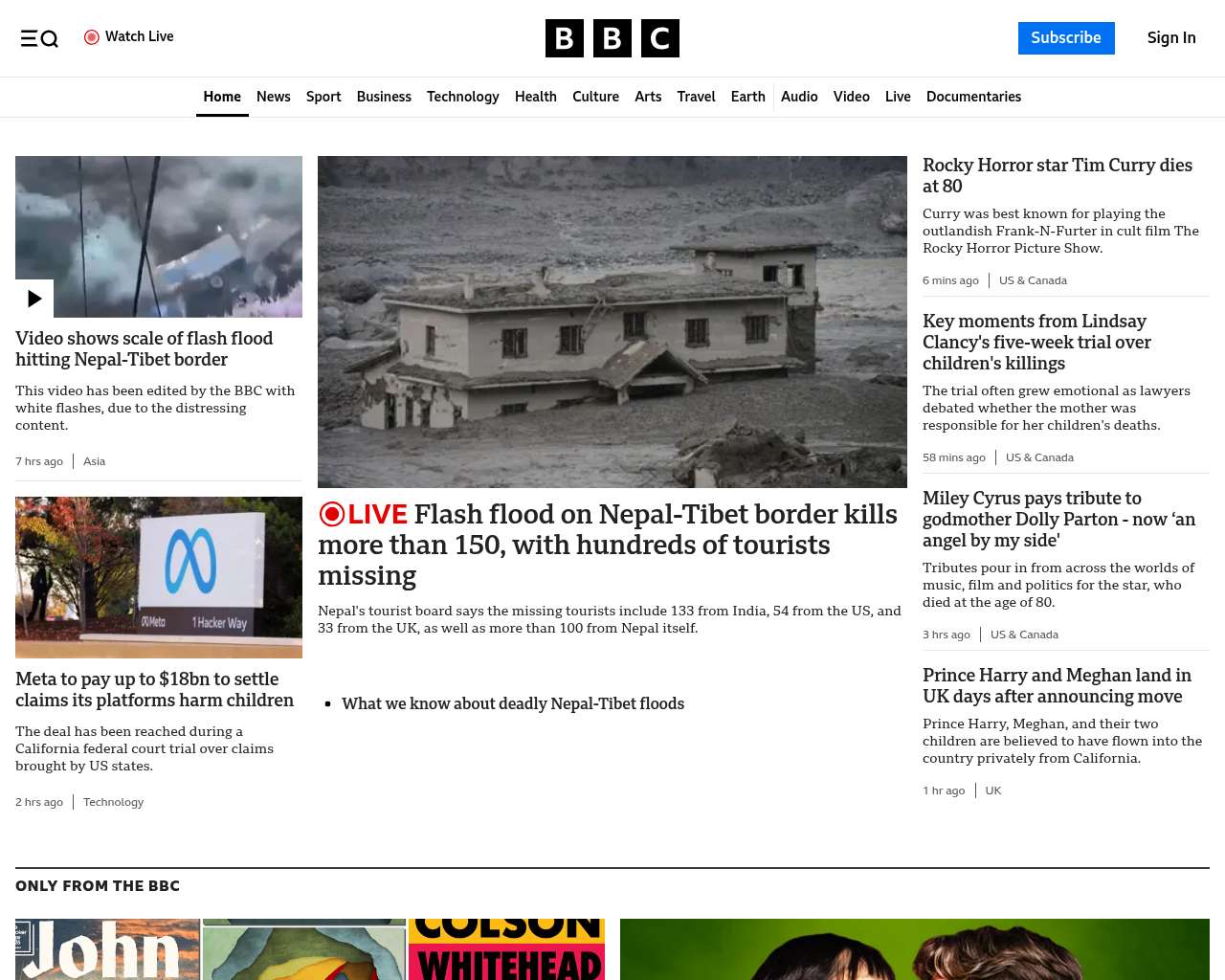The height and width of the screenshot is (980, 1225).
Task: Click the BBC logo
Action: pyautogui.click(x=612, y=38)
